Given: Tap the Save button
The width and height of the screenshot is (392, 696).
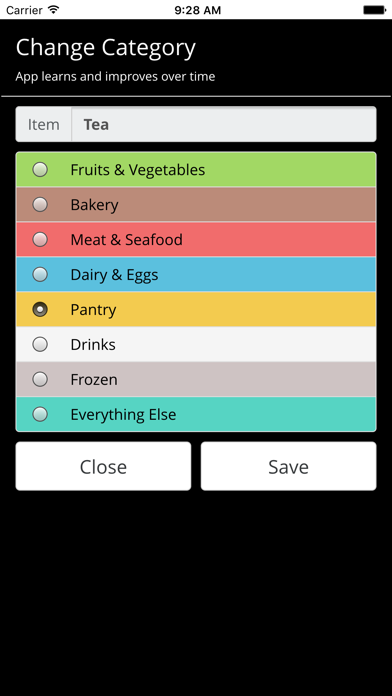Looking at the screenshot, I should [x=289, y=466].
